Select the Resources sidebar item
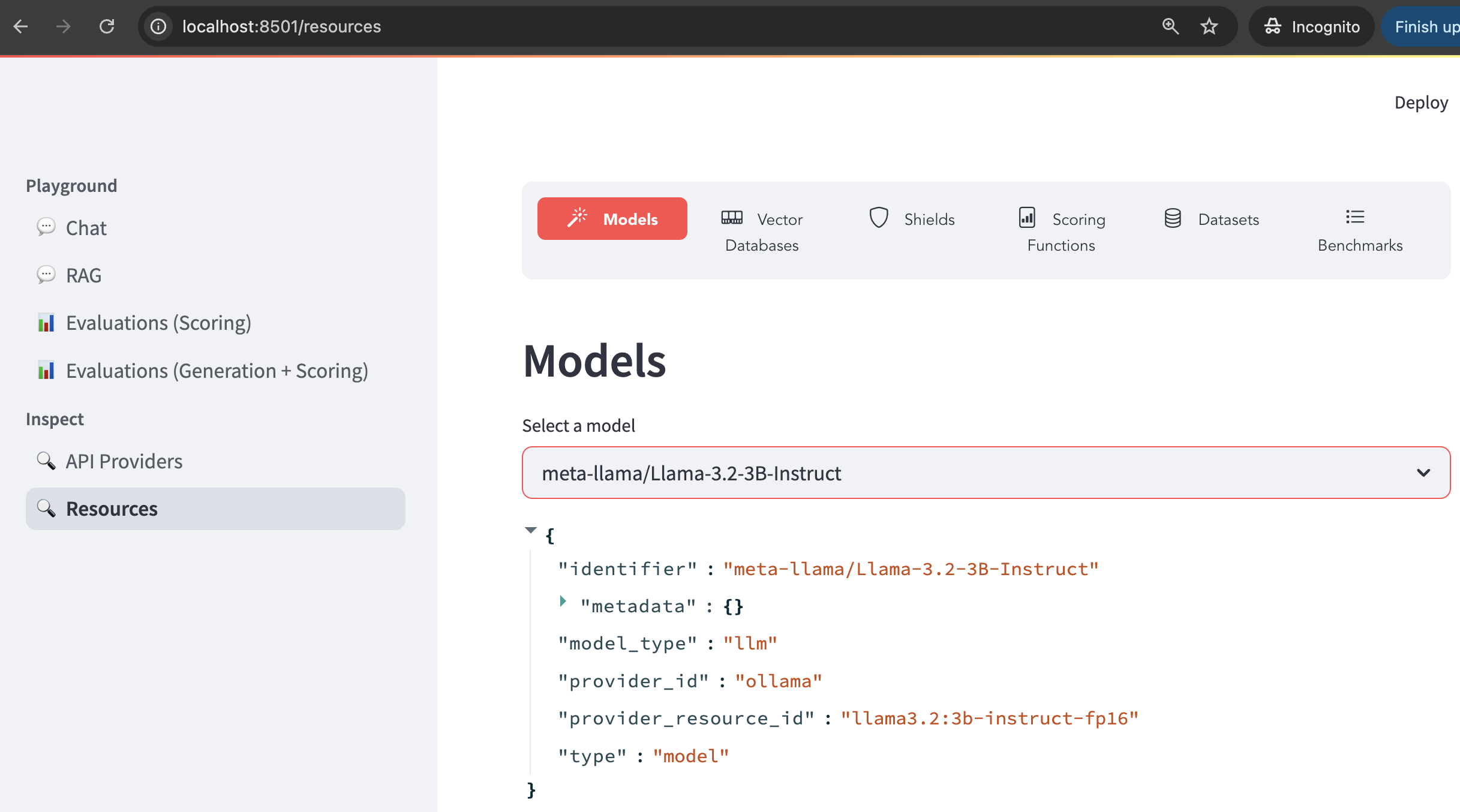 [215, 509]
